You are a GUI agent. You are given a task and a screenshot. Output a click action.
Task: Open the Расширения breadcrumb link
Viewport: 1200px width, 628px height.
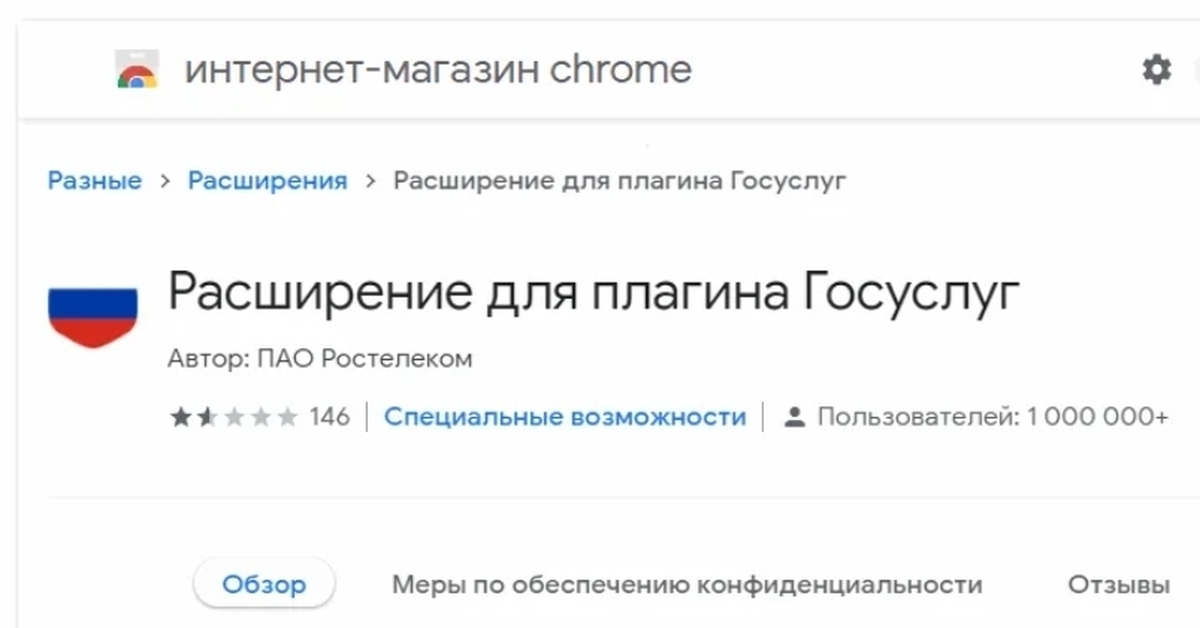(x=268, y=181)
